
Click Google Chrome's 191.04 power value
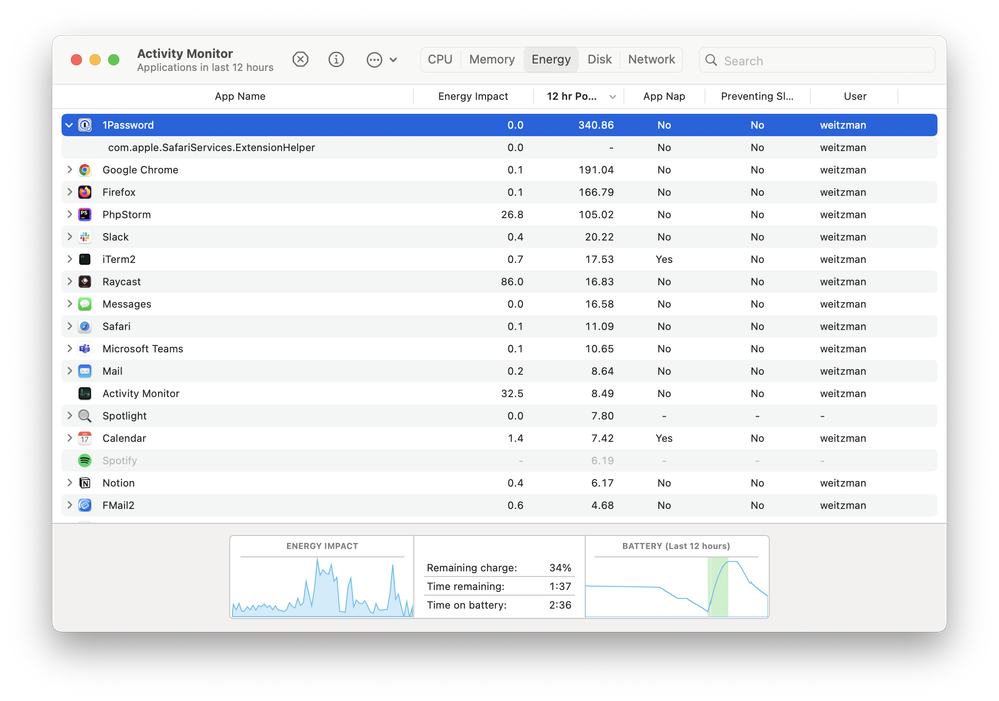click(596, 170)
